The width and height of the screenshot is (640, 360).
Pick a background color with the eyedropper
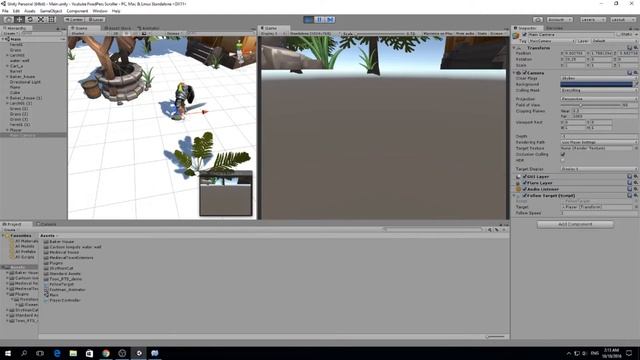636,84
